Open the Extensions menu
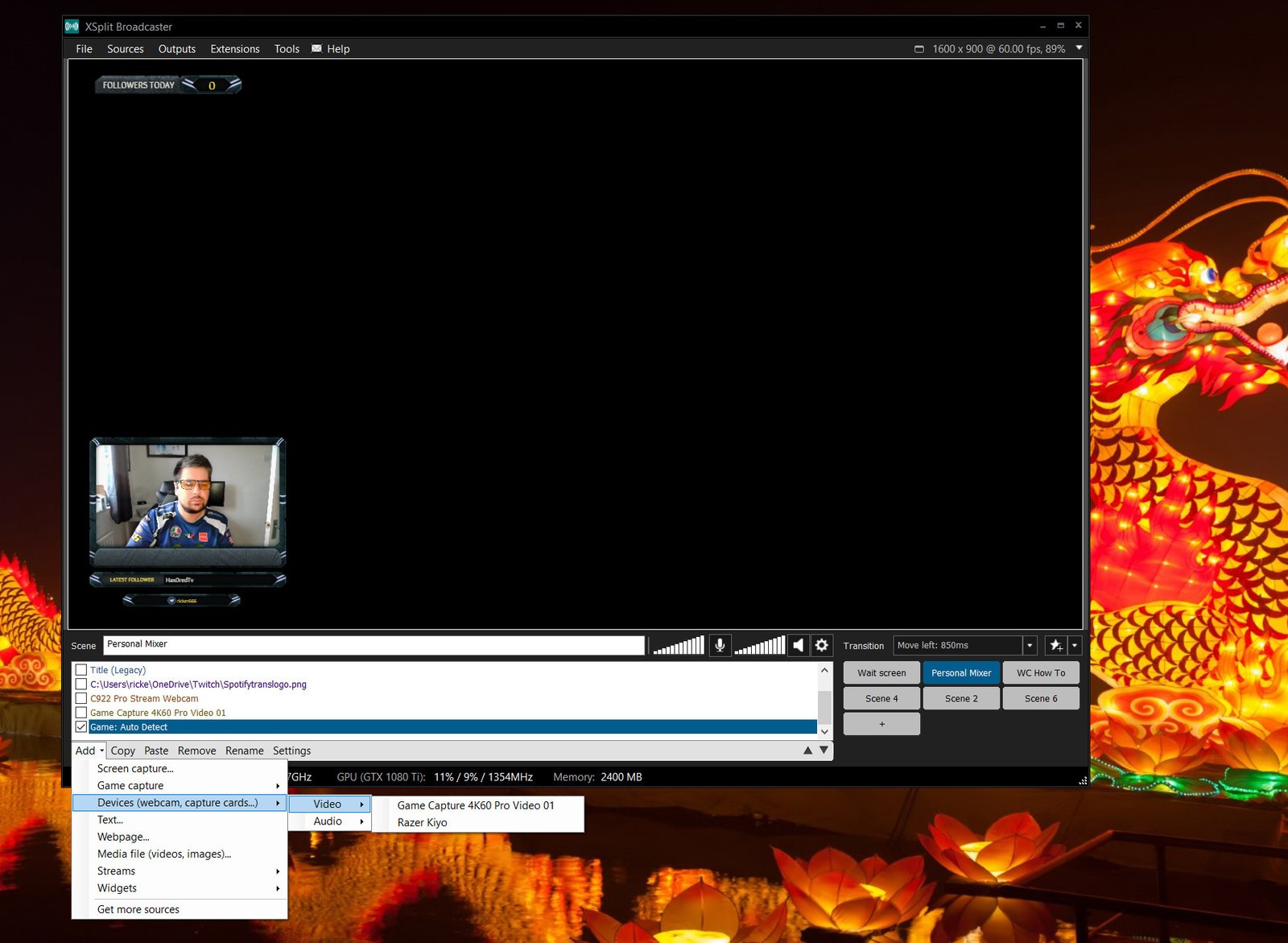This screenshot has width=1288, height=943. coord(234,48)
